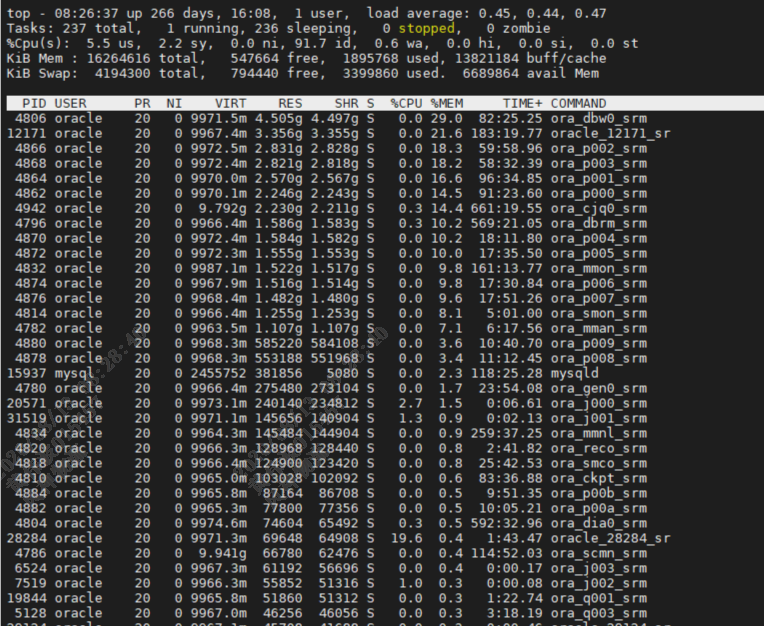
Task: Select the ora_dbw0_srm process command
Action: pos(599,118)
